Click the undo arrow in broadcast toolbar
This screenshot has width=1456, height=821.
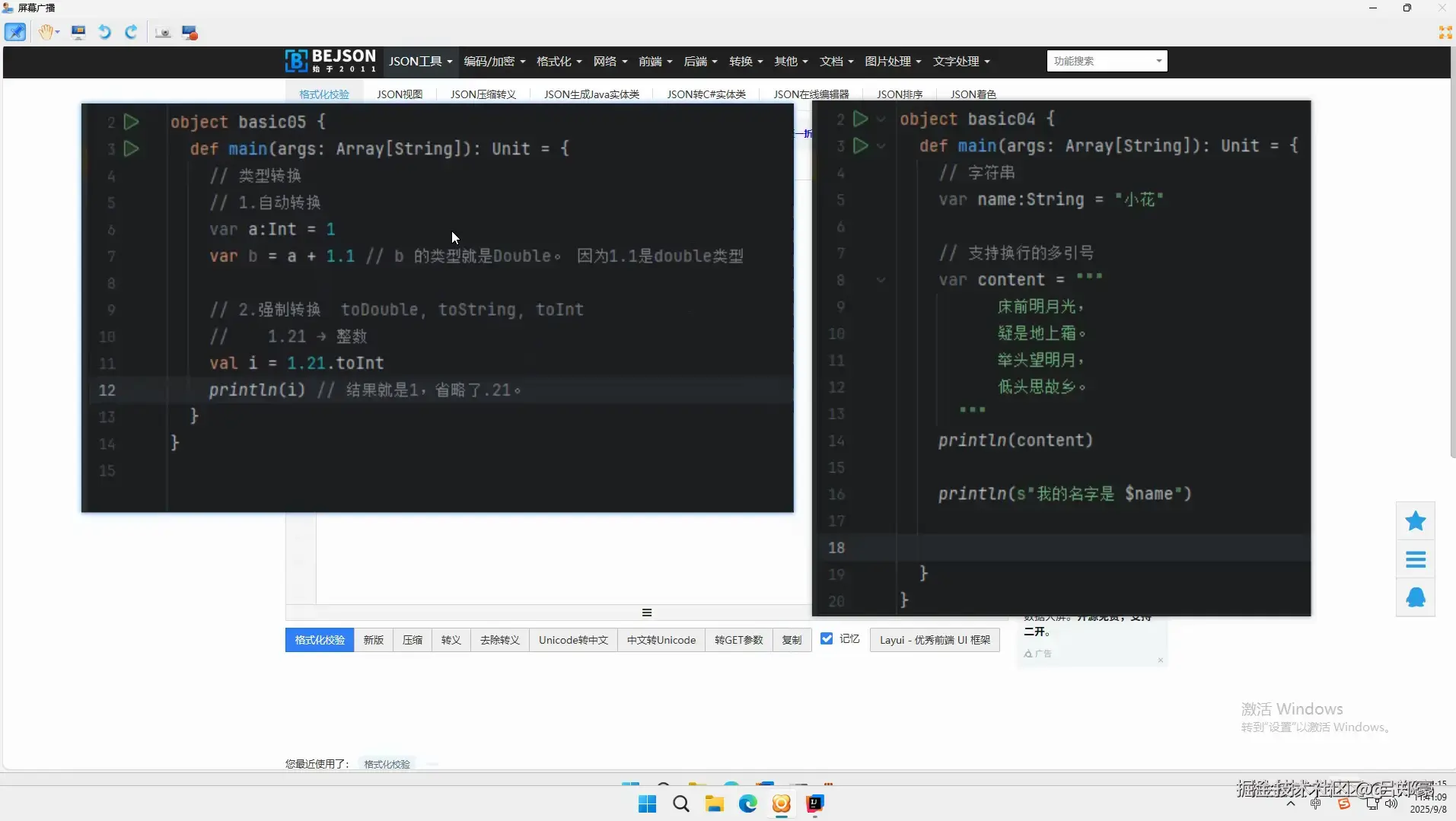pos(105,32)
